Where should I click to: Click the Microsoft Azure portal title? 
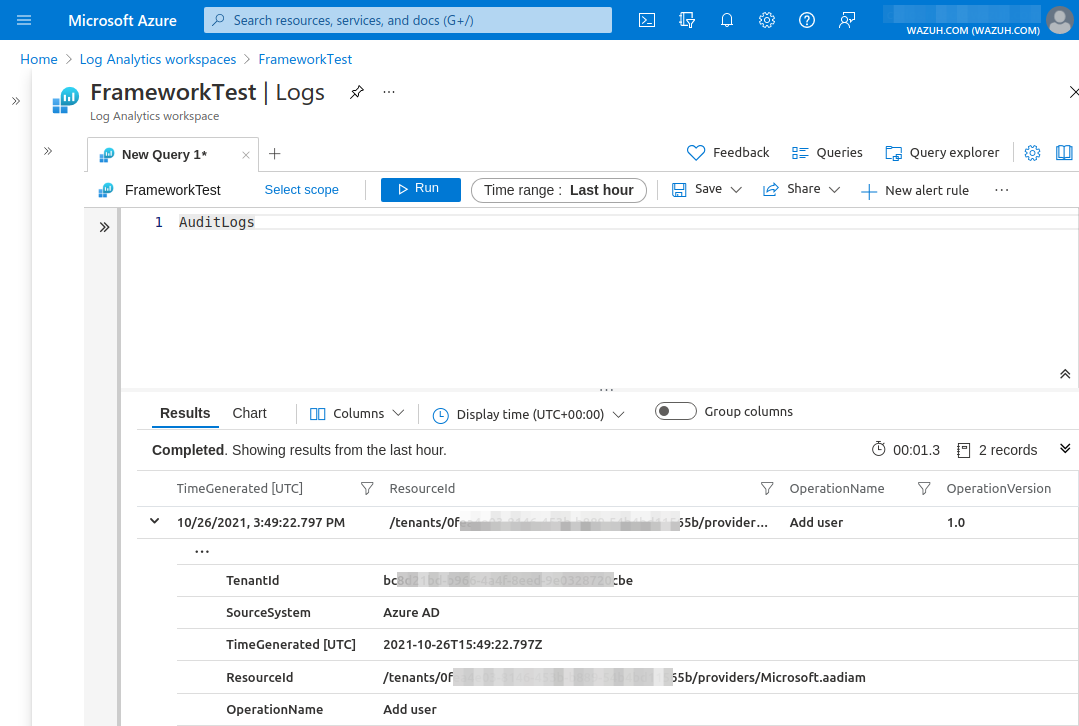pyautogui.click(x=122, y=21)
